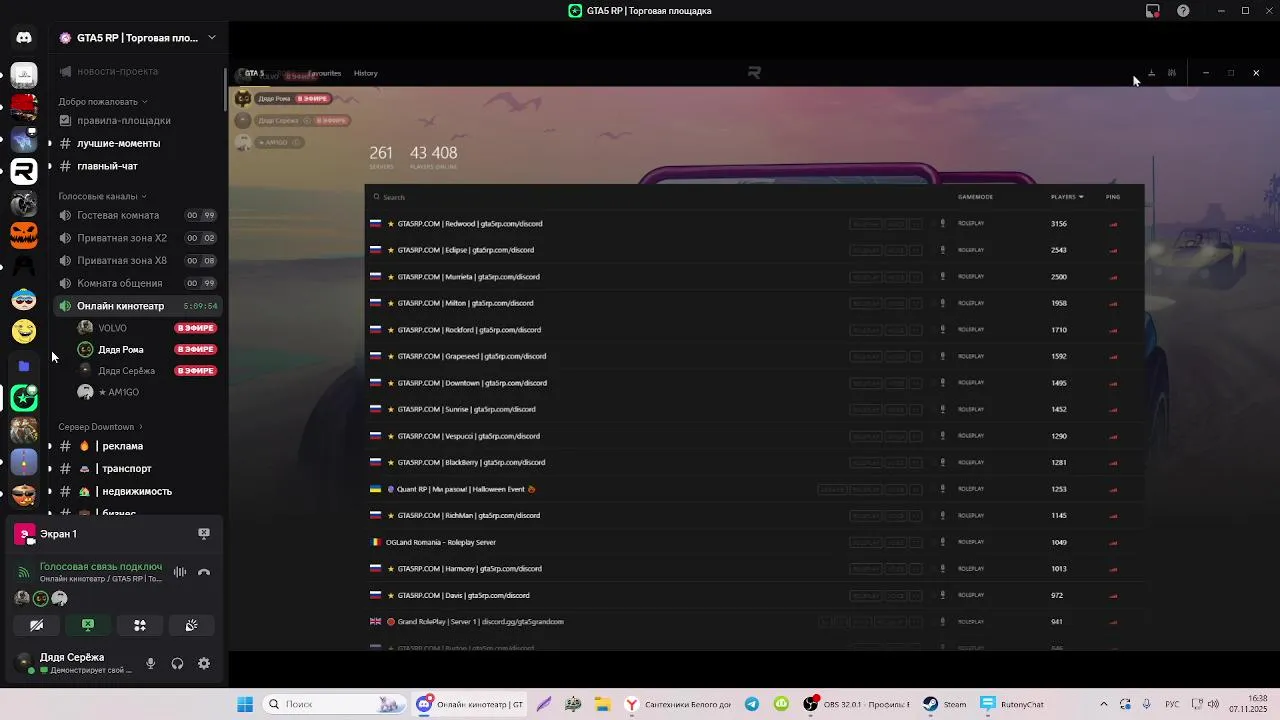Open RutonyChat from the taskbar
This screenshot has height=720, width=1280.
click(x=1013, y=704)
